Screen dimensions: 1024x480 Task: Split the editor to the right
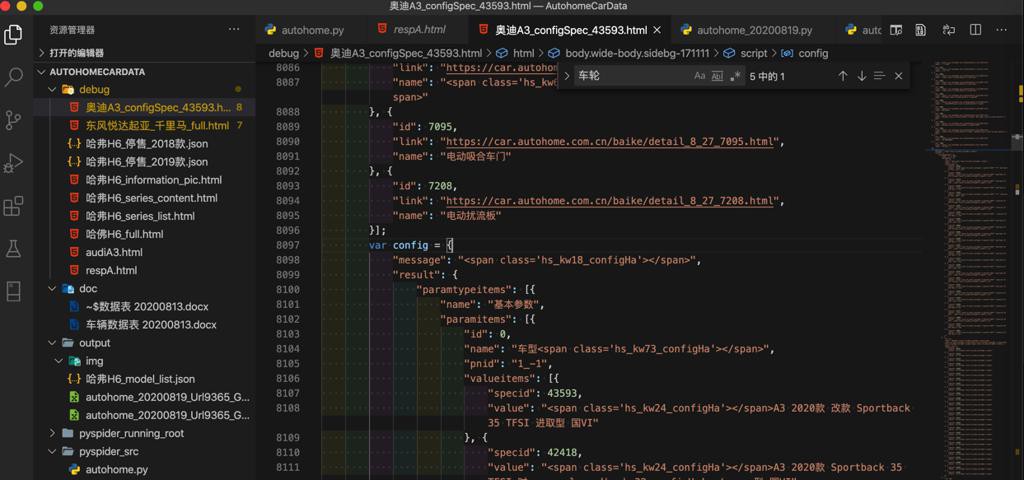pyautogui.click(x=976, y=30)
